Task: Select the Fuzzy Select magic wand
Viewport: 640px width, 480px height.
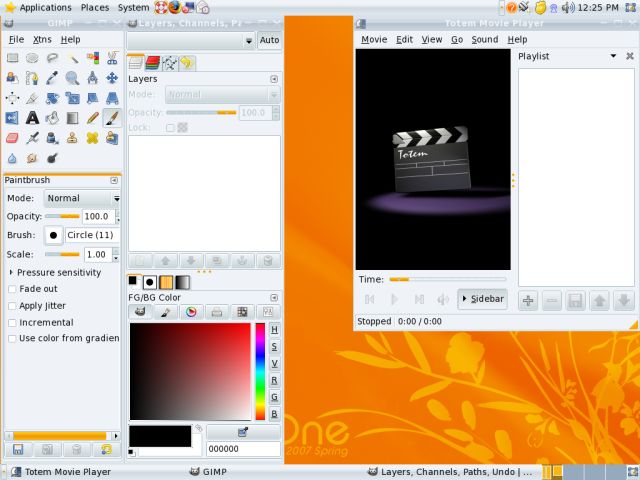Action: pos(72,58)
